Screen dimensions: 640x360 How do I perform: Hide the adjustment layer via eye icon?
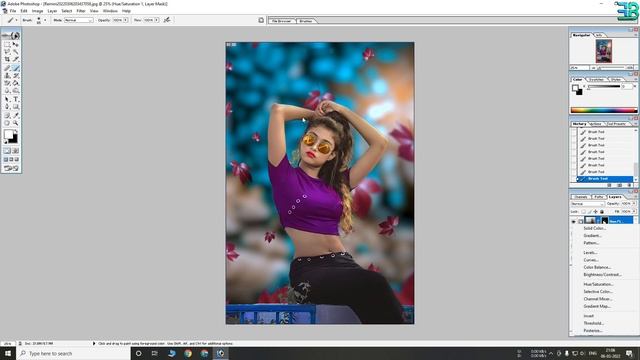tap(573, 221)
